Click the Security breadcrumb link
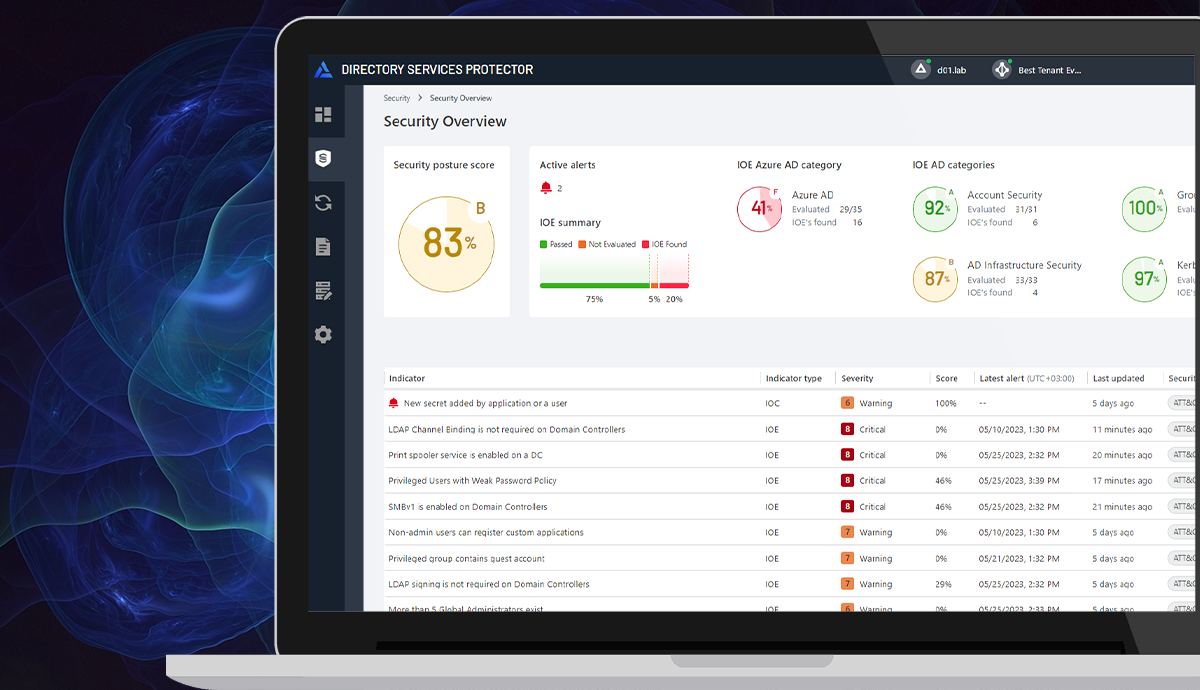 click(396, 98)
